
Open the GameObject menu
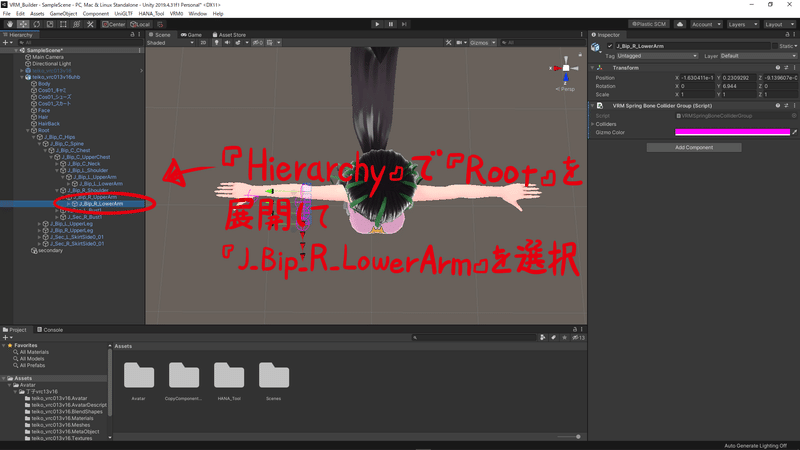63,14
